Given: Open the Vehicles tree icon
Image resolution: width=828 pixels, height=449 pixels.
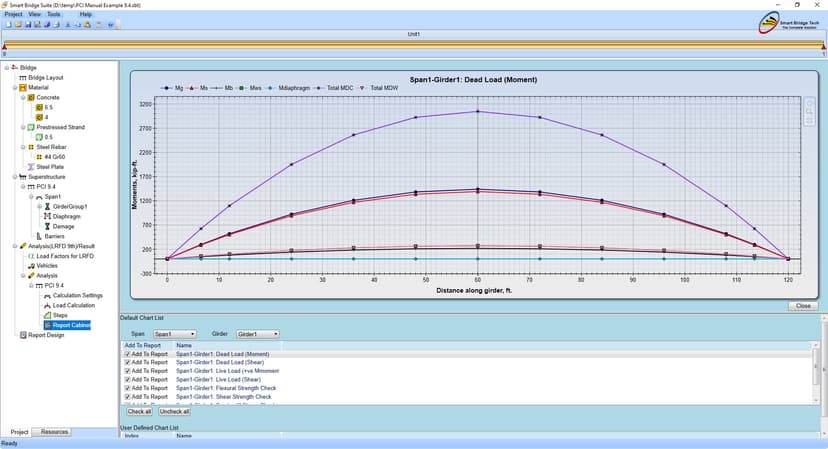Looking at the screenshot, I should pos(31,266).
